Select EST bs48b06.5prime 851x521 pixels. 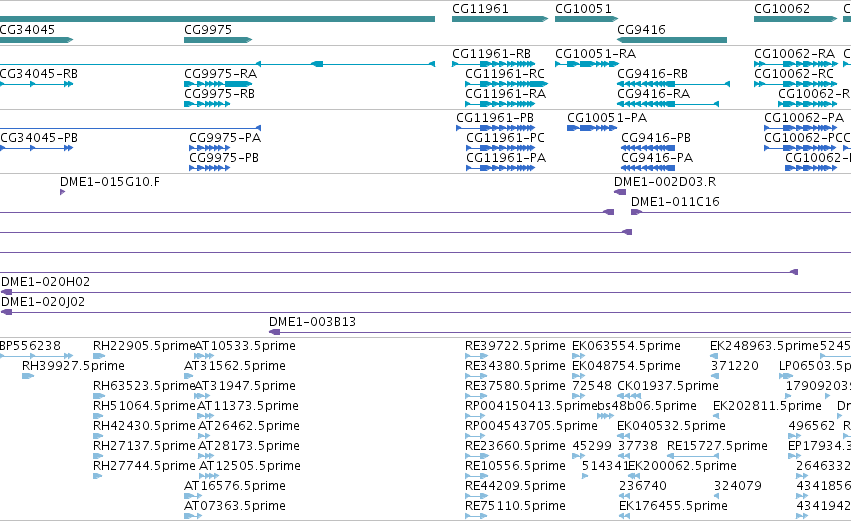pos(647,406)
